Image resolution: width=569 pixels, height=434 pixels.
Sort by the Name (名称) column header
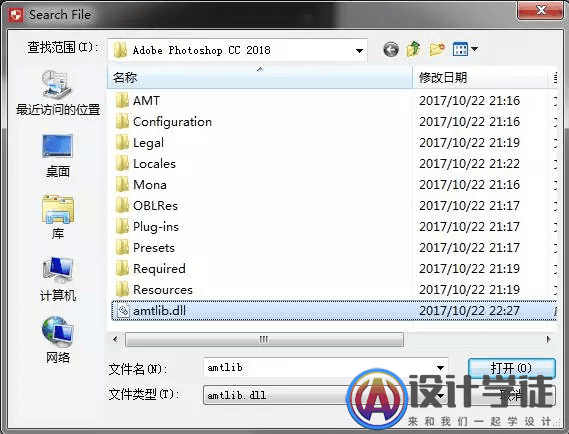(x=260, y=77)
